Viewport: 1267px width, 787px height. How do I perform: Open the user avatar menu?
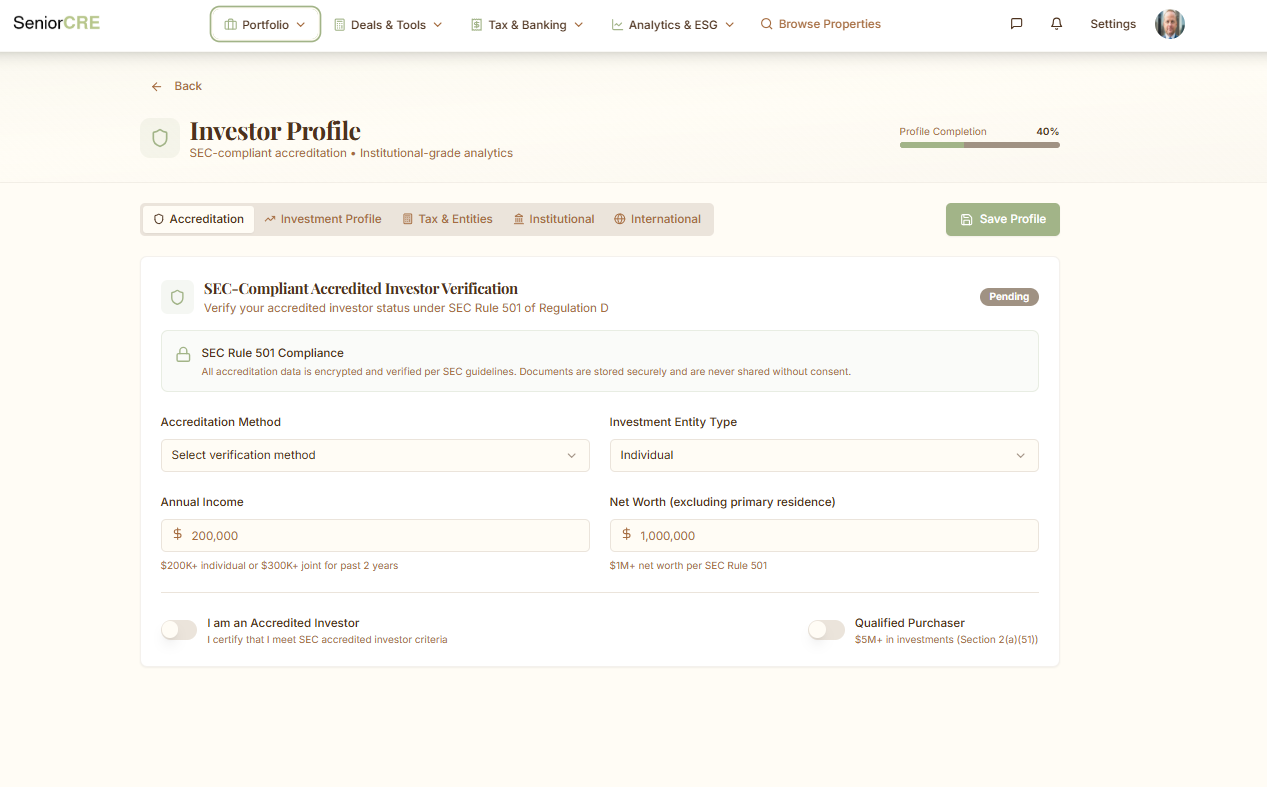point(1170,24)
